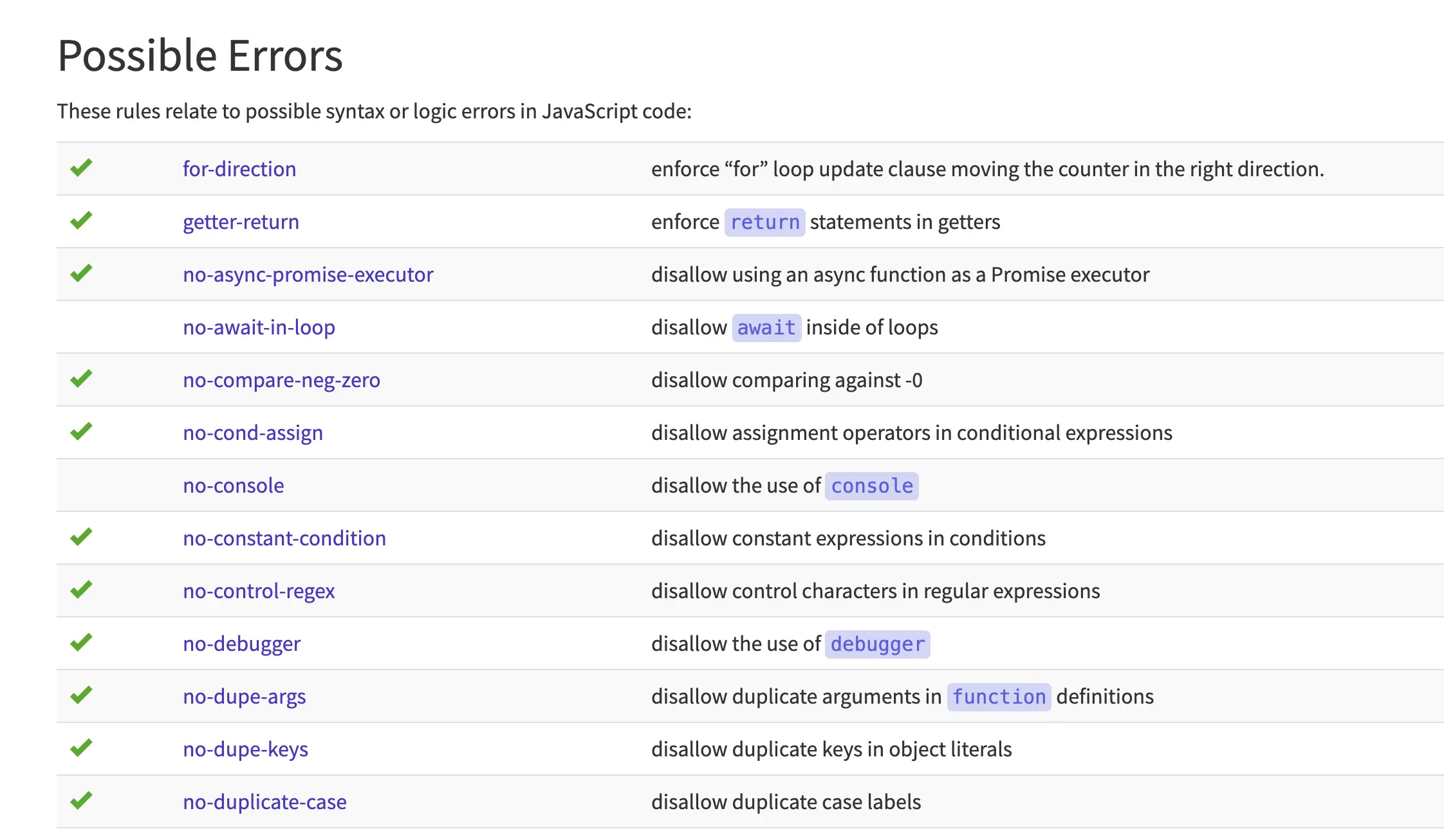Click the green check next to no-compare-neg-zero
1444x840 pixels.
81,379
